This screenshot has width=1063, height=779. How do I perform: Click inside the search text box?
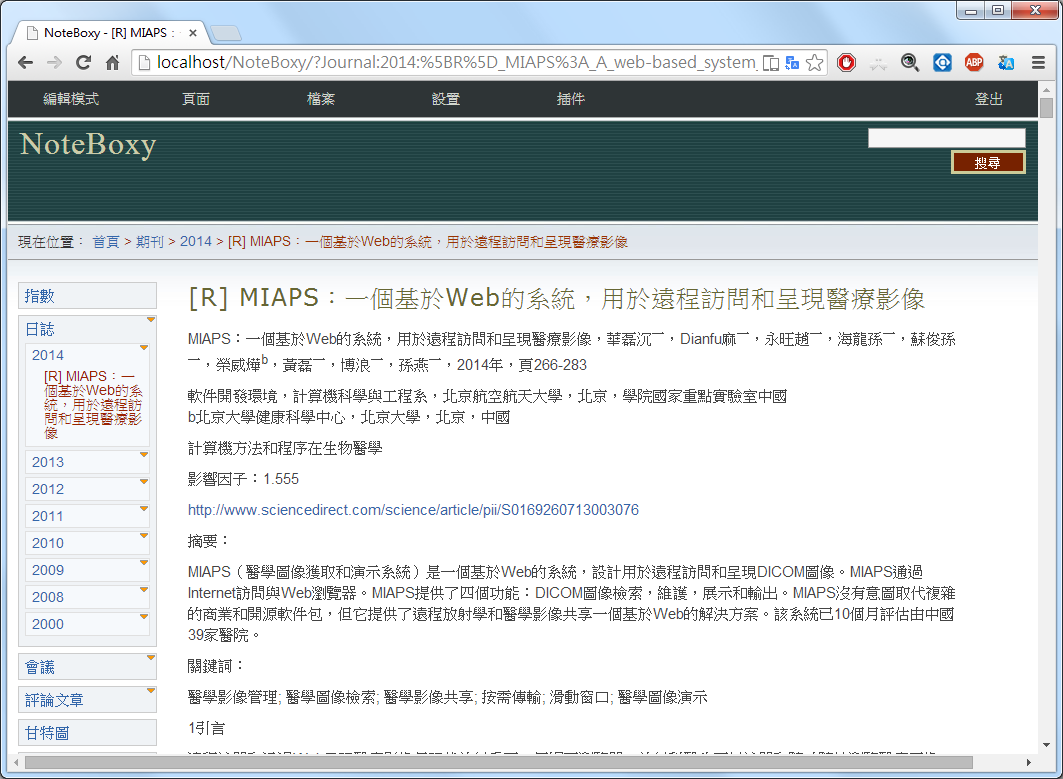coord(945,137)
